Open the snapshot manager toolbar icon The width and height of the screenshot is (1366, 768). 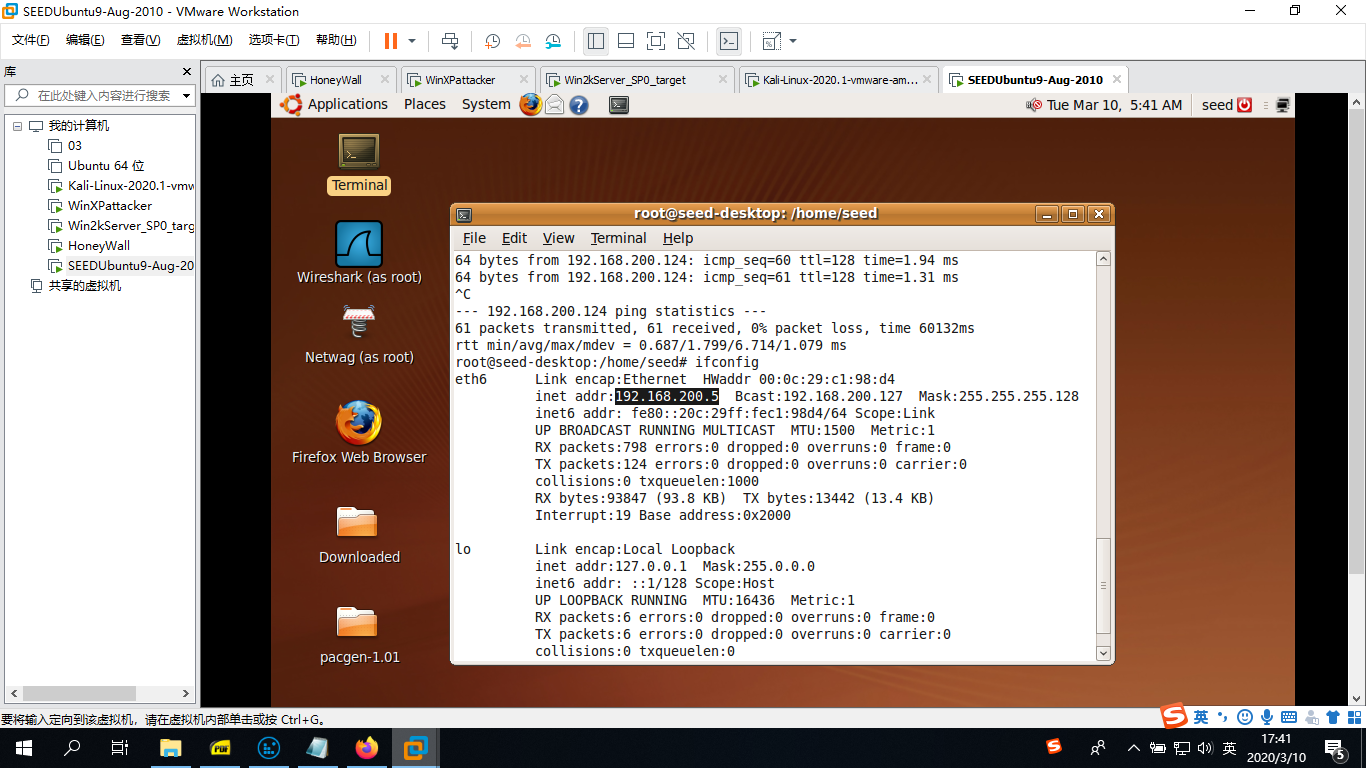(x=553, y=41)
